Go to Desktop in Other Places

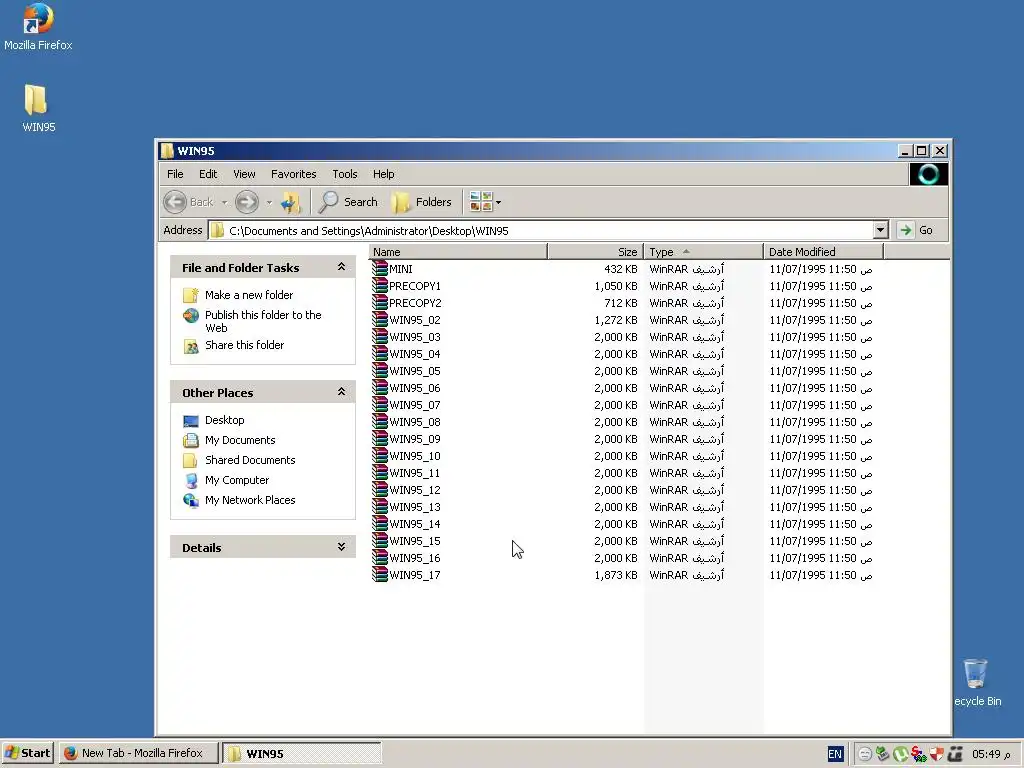[225, 420]
